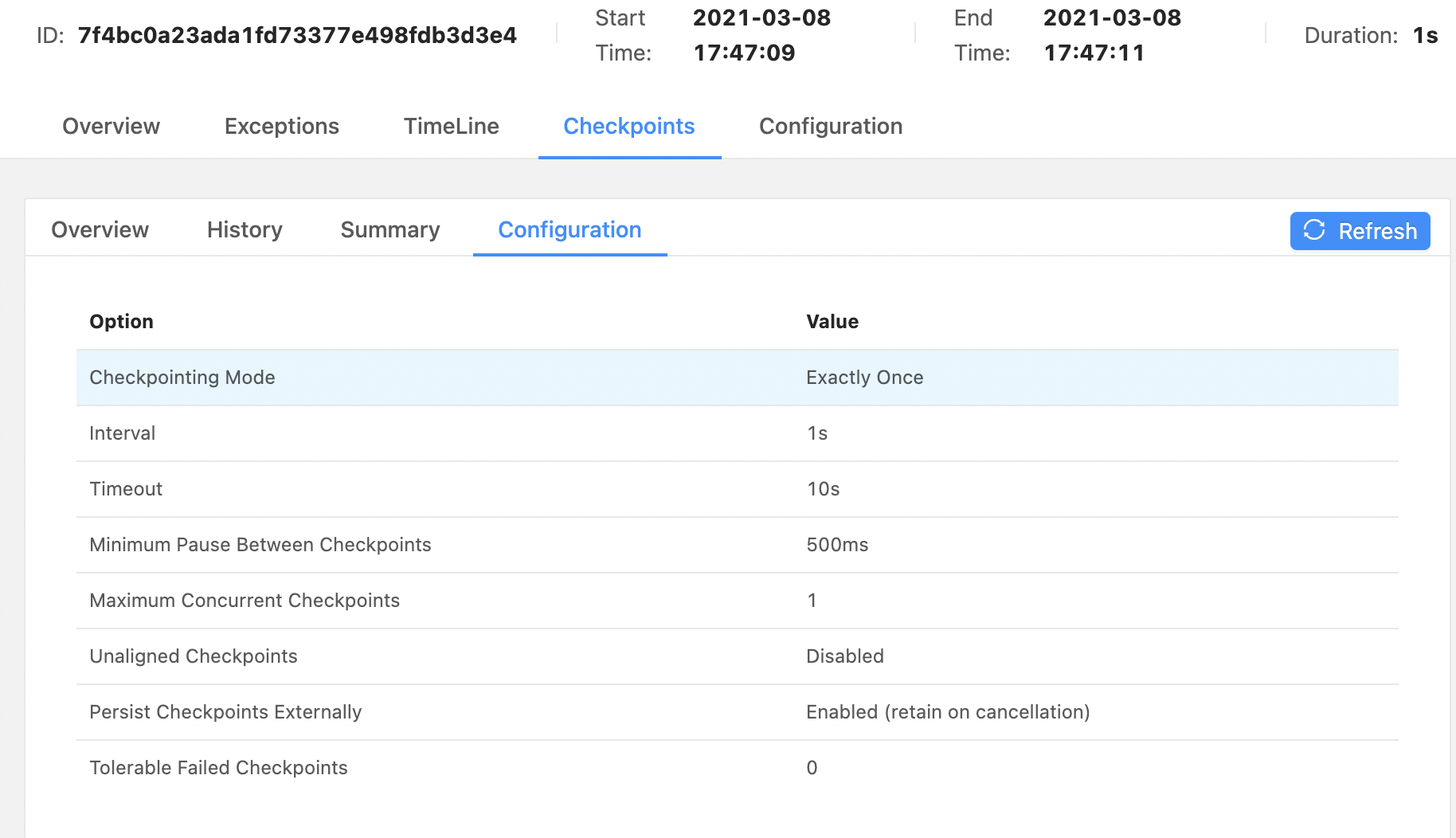Open the checkpoint Overview sub-tab
This screenshot has height=838, width=1456.
[x=100, y=230]
